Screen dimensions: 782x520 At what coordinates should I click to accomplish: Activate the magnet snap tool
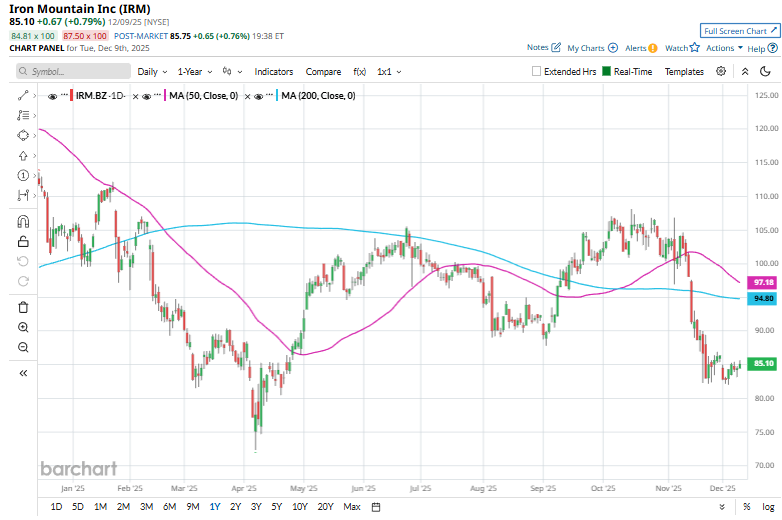coord(22,222)
